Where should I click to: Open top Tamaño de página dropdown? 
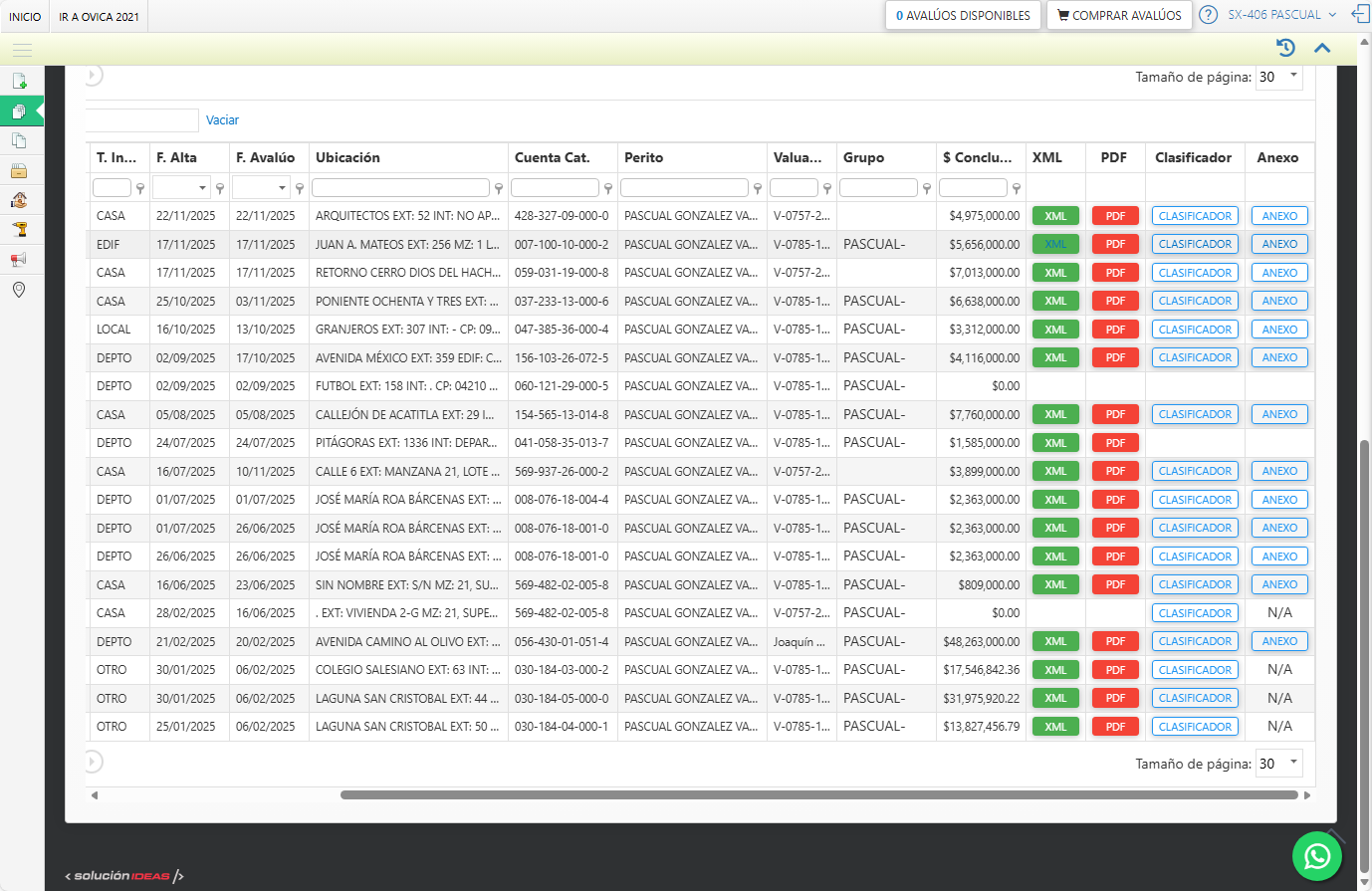[x=1278, y=77]
